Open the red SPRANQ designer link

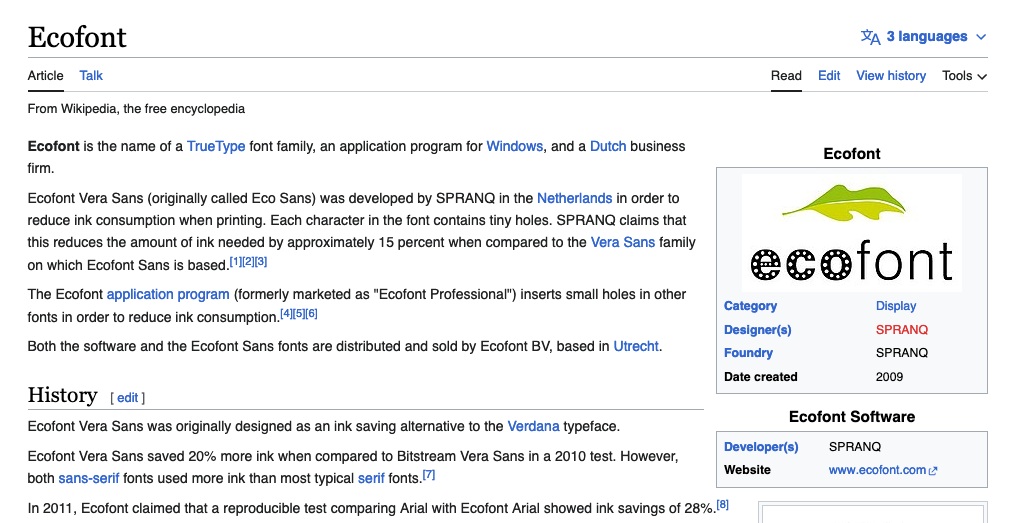(902, 330)
